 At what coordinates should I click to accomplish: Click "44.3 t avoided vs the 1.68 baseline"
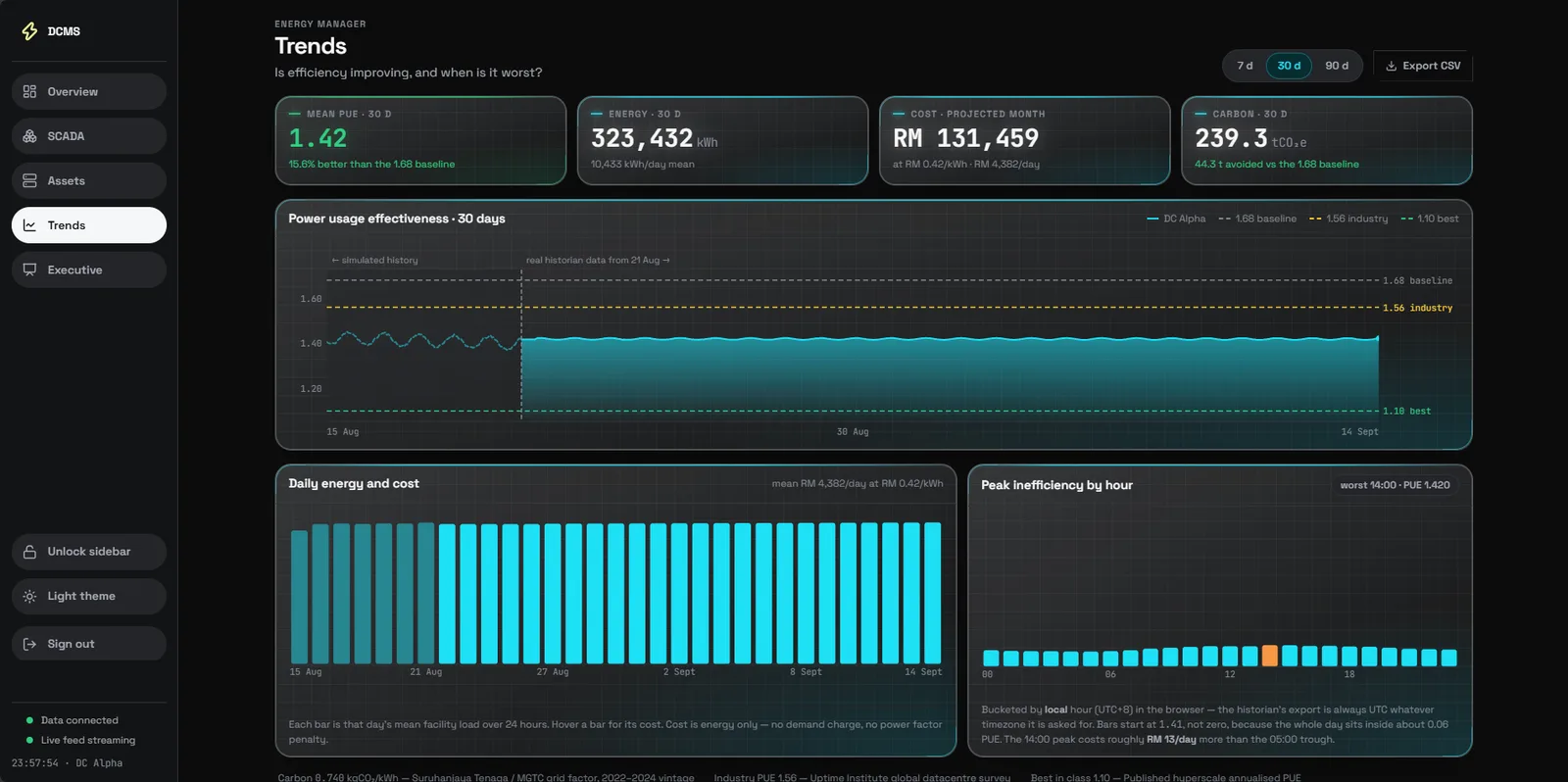[1277, 165]
